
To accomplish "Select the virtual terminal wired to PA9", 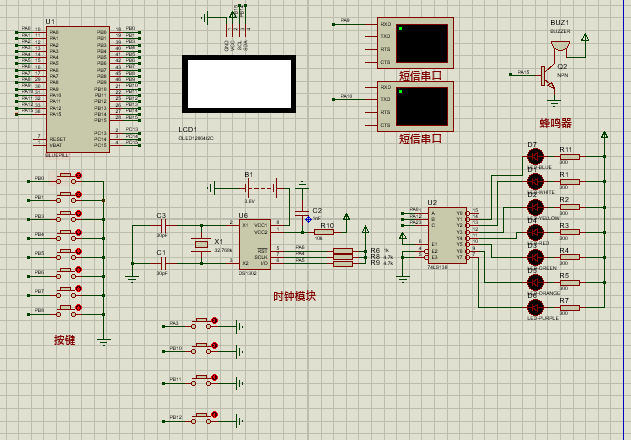I will (x=415, y=43).
